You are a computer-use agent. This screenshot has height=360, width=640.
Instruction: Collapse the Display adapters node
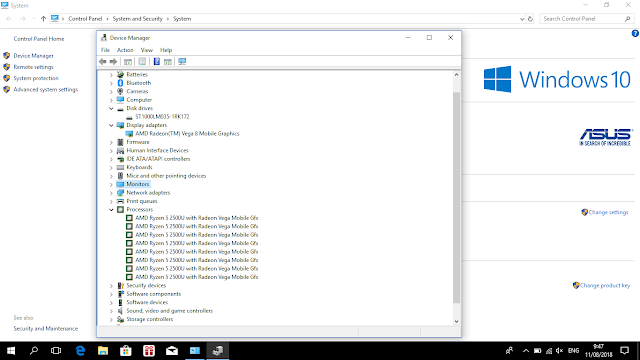(x=111, y=125)
